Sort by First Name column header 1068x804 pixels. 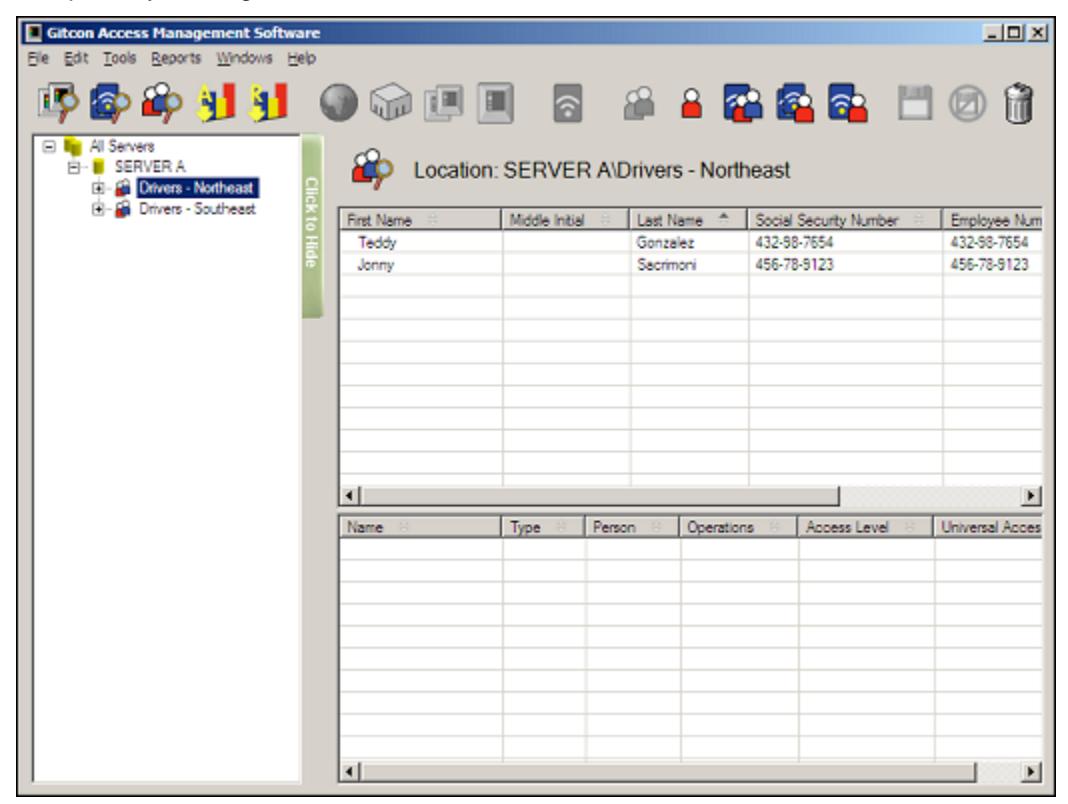coord(420,219)
